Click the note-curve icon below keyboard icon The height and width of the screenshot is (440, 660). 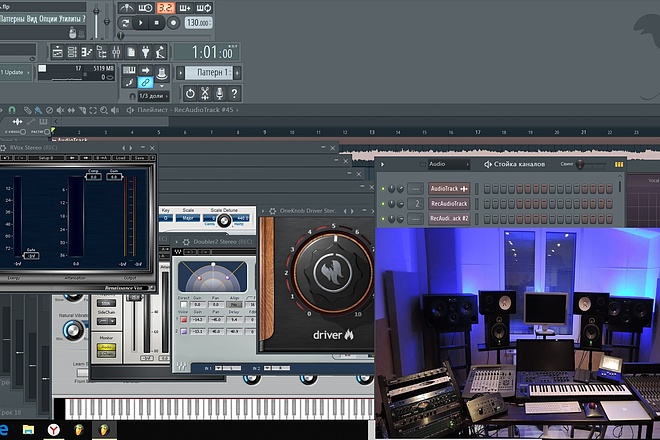point(129,83)
